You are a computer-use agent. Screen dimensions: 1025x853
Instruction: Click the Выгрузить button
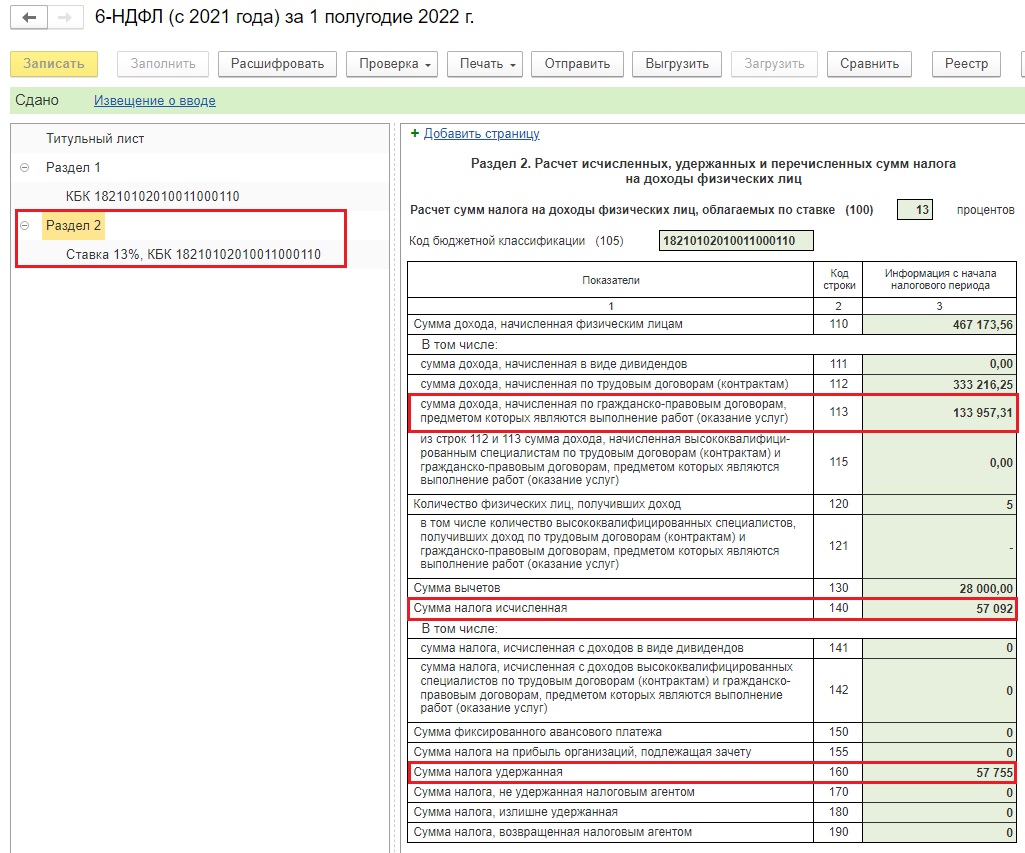[x=677, y=64]
